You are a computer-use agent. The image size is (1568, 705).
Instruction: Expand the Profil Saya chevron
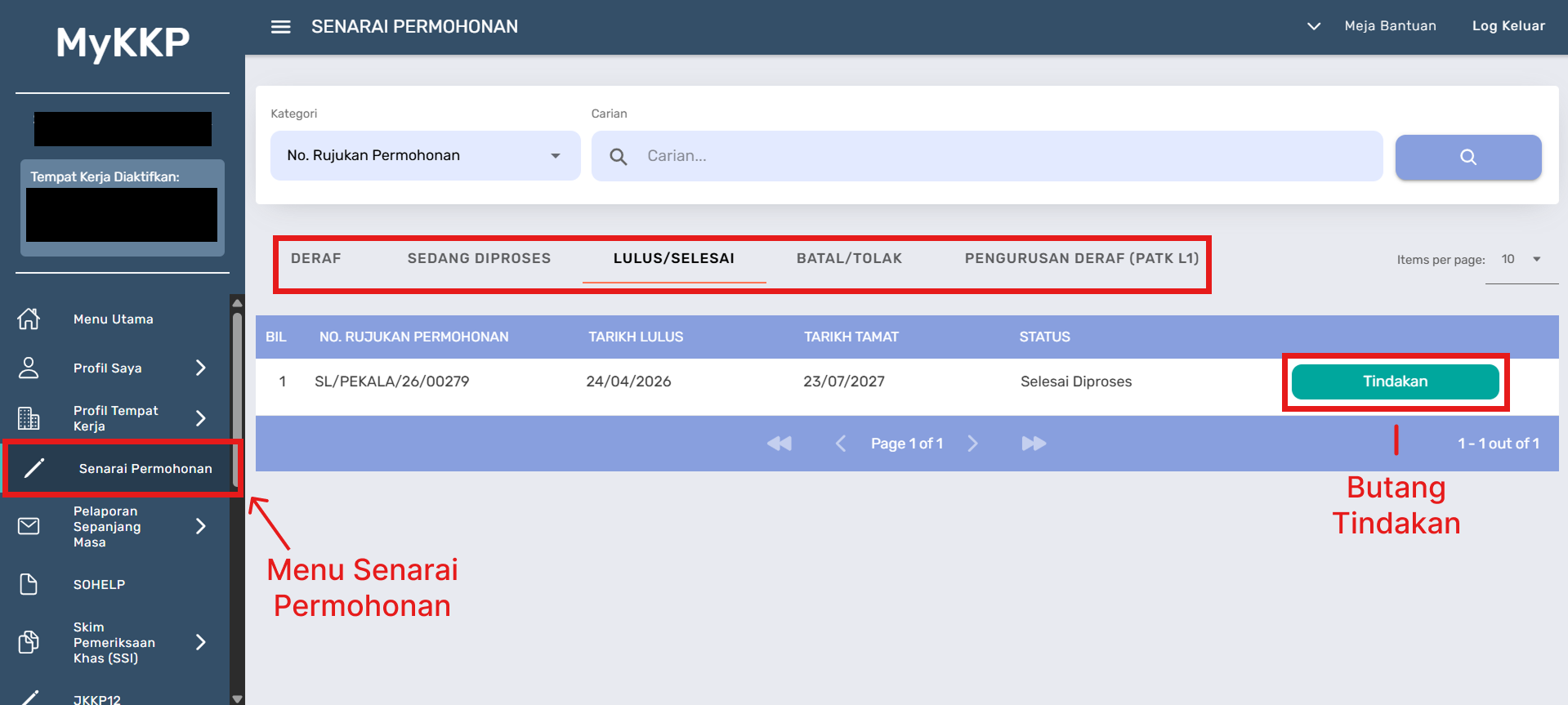click(201, 368)
